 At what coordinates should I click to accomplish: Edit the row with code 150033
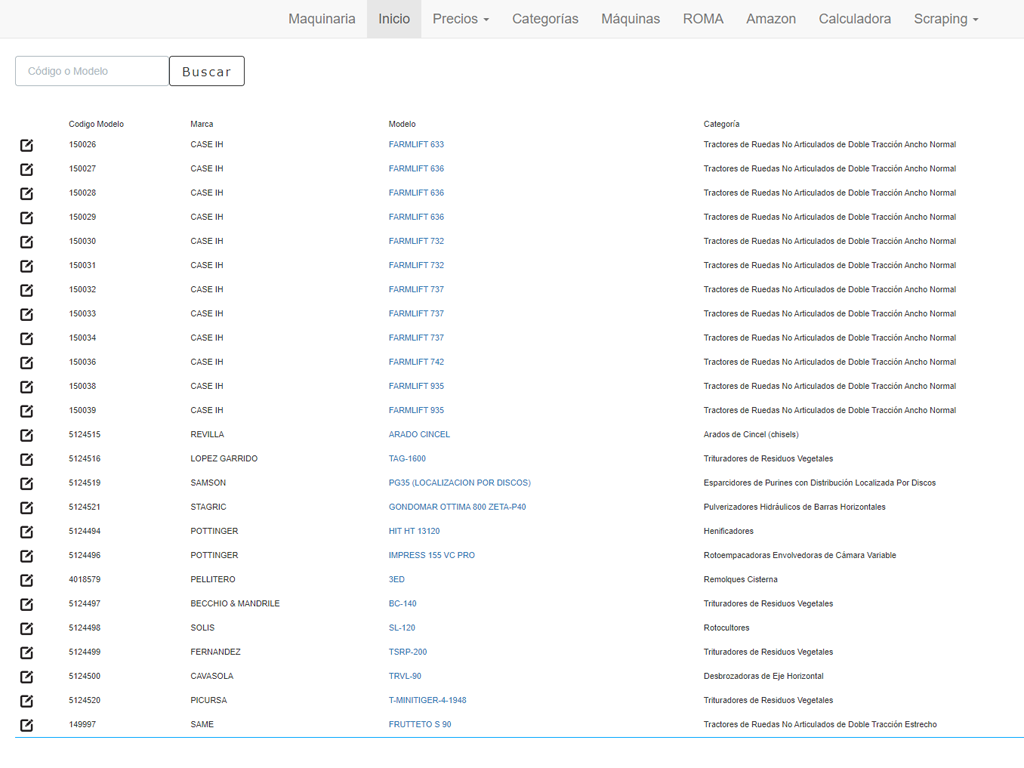pos(26,314)
